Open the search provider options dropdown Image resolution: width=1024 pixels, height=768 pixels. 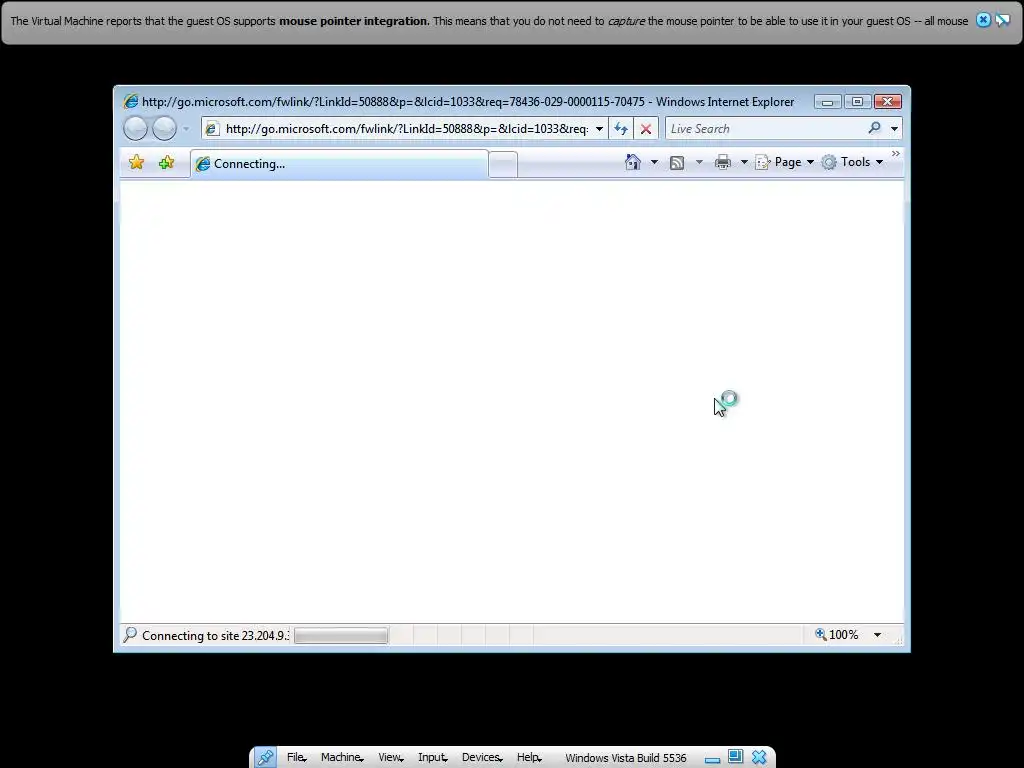[894, 129]
